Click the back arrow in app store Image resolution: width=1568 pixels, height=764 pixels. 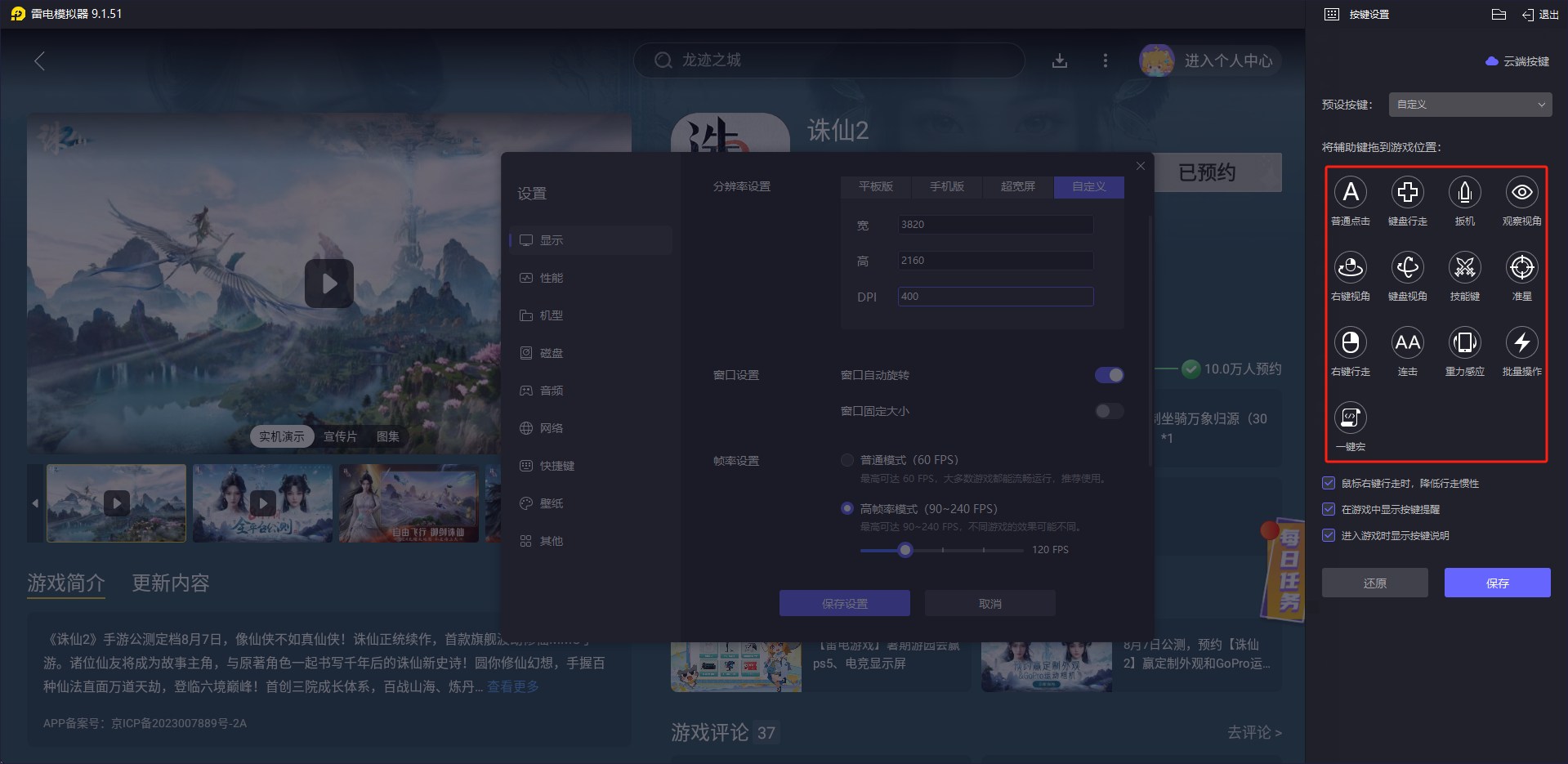39,60
